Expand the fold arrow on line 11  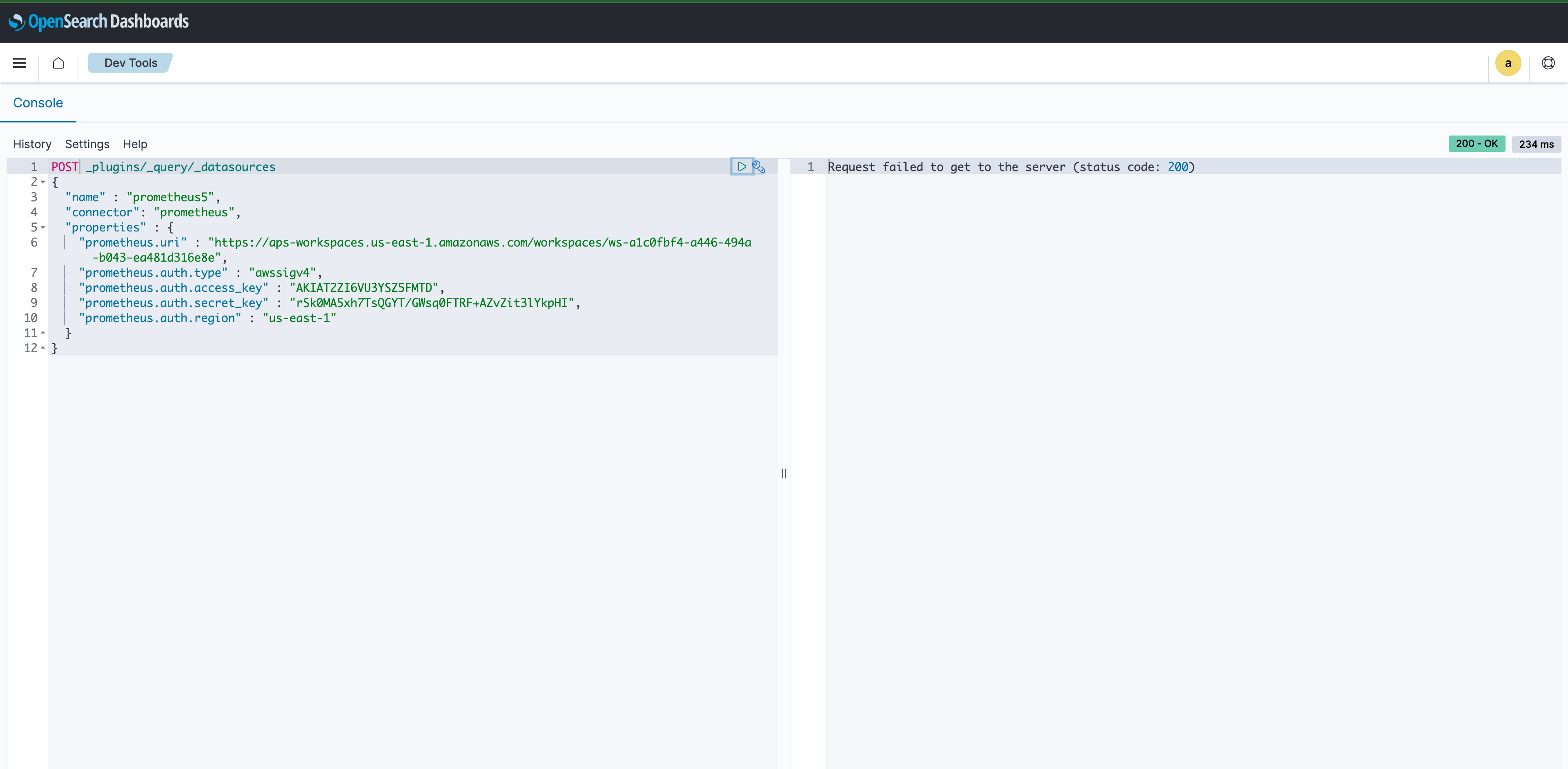[43, 333]
